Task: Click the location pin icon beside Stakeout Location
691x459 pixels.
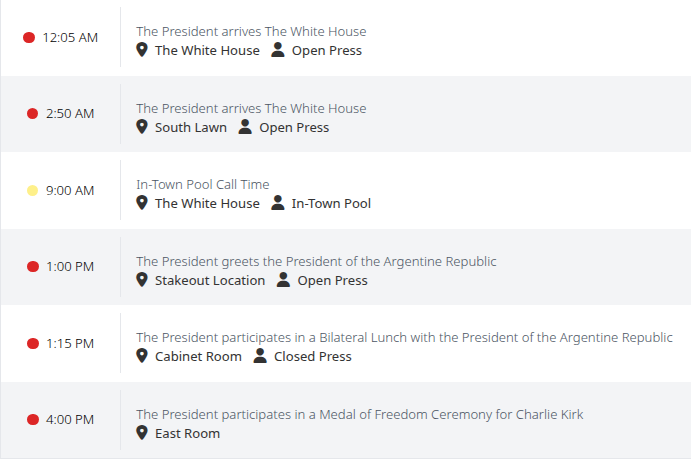Action: click(142, 280)
